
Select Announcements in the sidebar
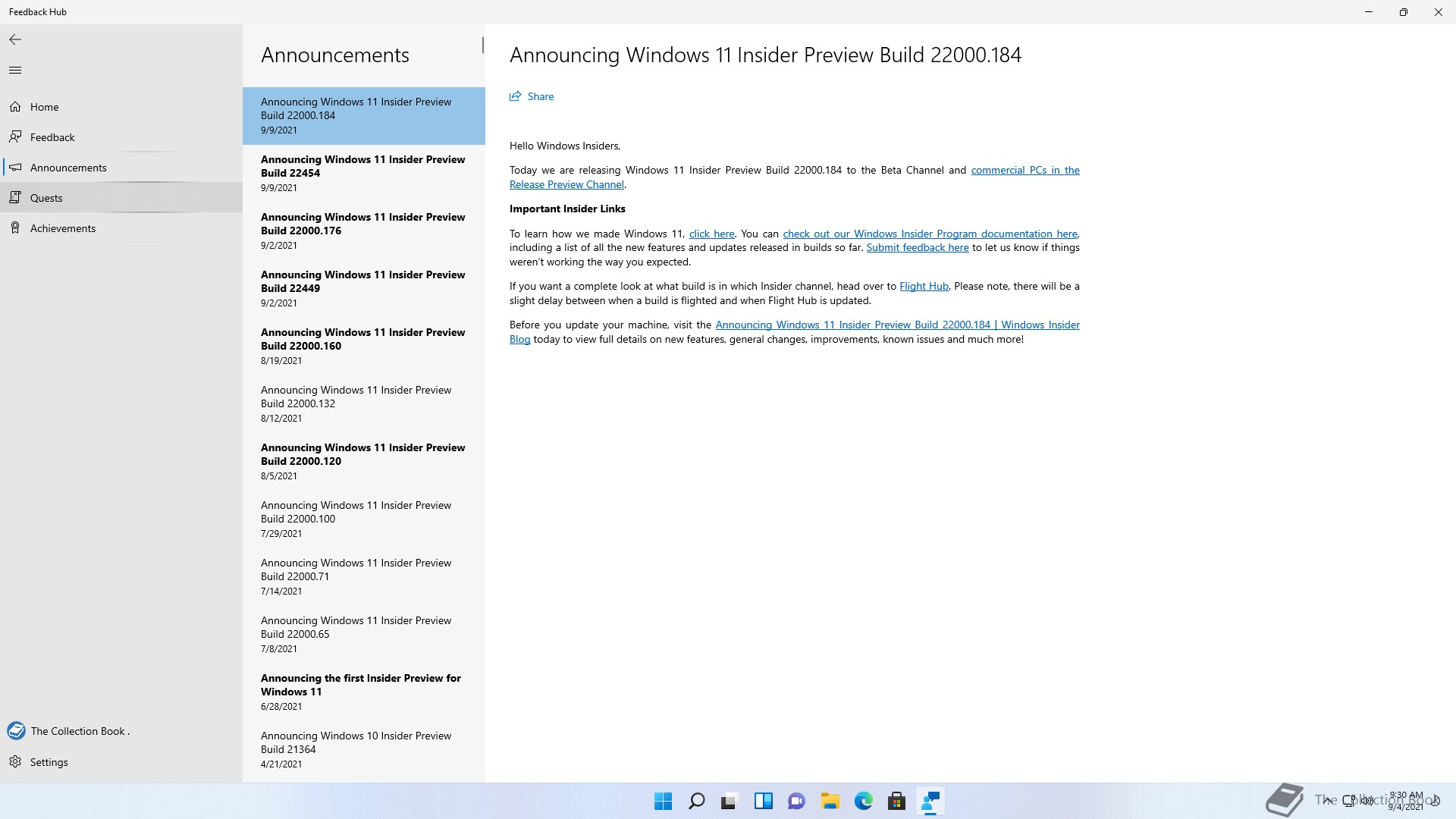tap(121, 168)
